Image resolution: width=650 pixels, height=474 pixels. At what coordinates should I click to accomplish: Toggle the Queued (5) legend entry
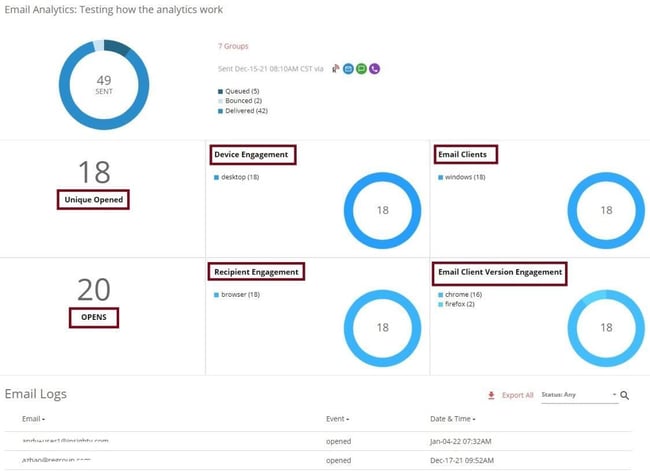pos(239,91)
